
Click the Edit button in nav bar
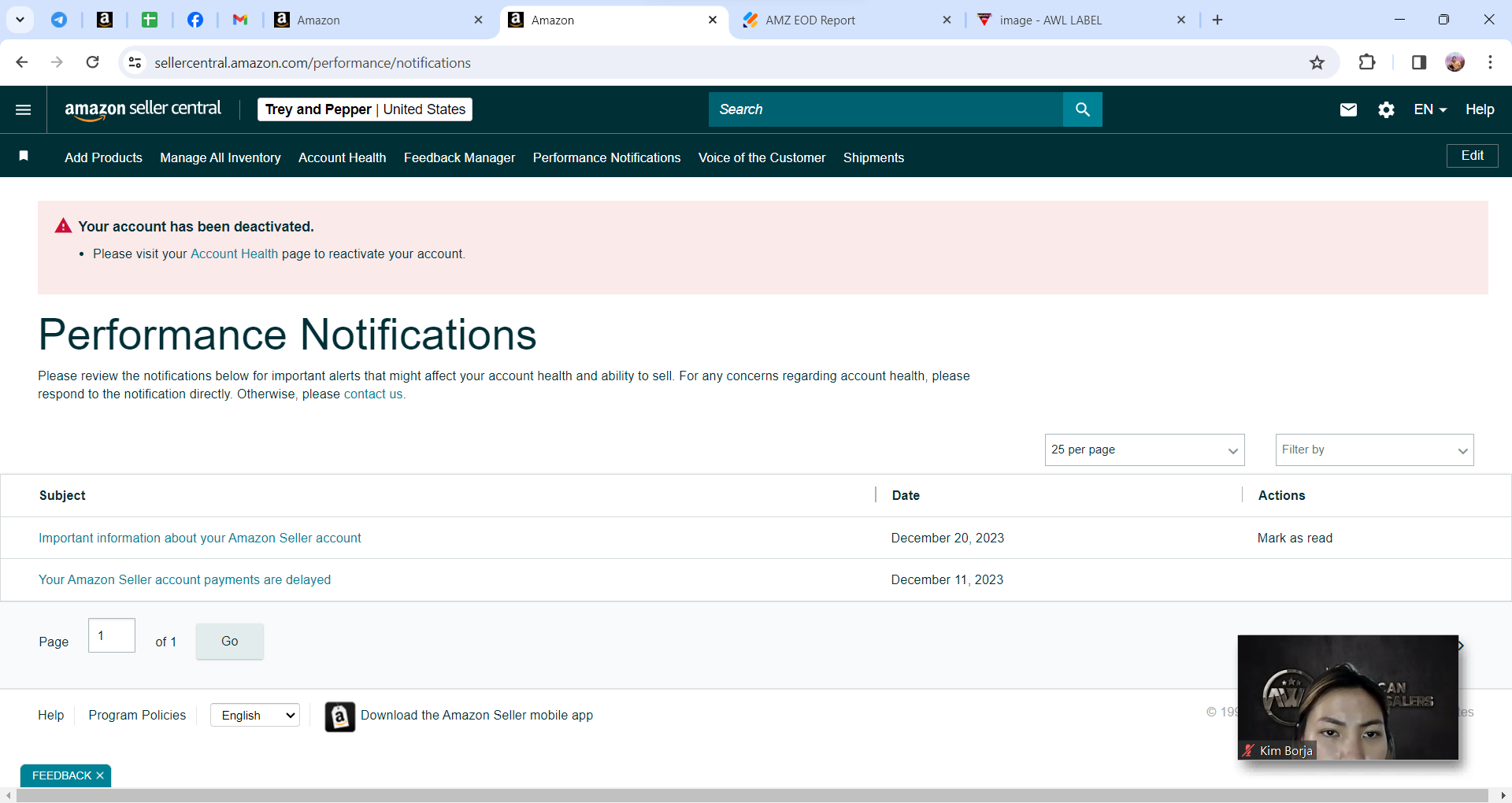click(x=1473, y=156)
